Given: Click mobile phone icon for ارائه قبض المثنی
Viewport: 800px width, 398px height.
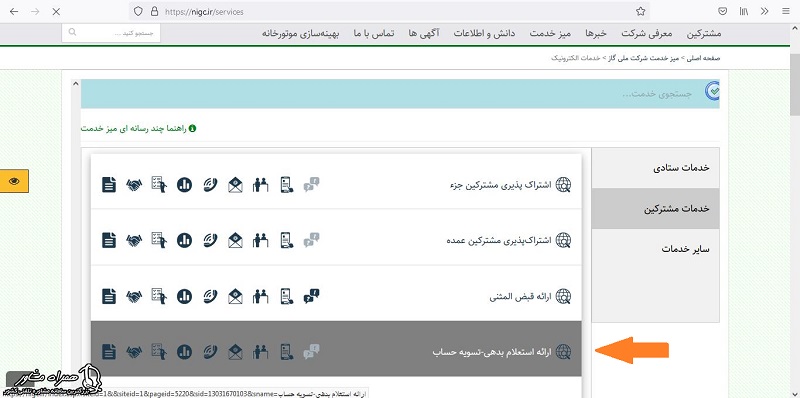Looking at the screenshot, I should pos(287,296).
